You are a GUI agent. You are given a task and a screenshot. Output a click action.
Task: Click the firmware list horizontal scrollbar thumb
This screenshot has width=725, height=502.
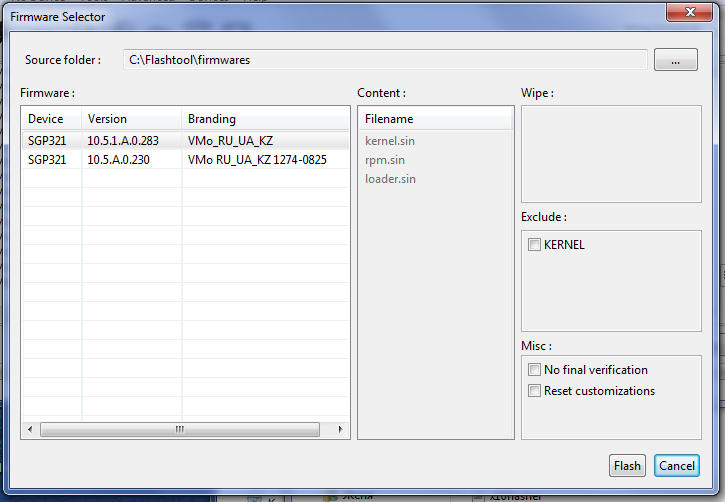point(180,429)
